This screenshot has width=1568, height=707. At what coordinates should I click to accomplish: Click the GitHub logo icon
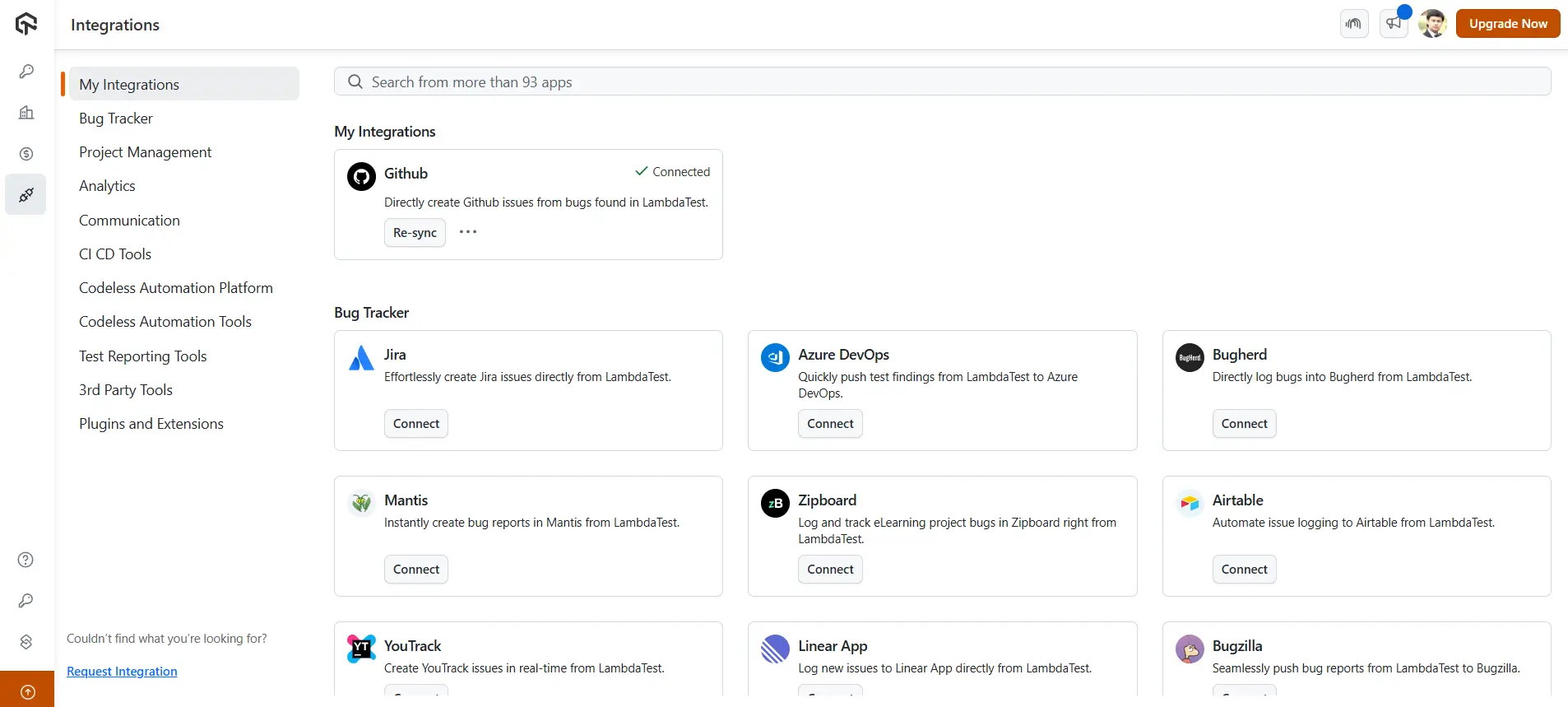[x=361, y=176]
